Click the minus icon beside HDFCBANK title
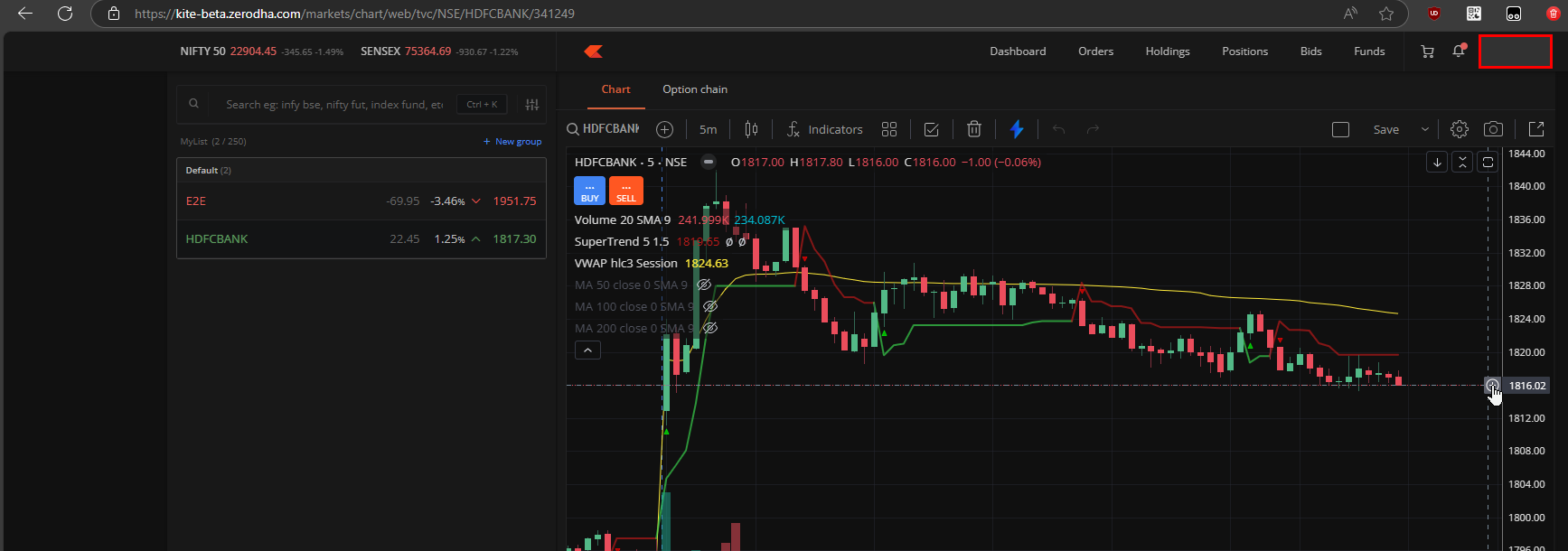Screen dimensions: 1568x551 [x=709, y=163]
